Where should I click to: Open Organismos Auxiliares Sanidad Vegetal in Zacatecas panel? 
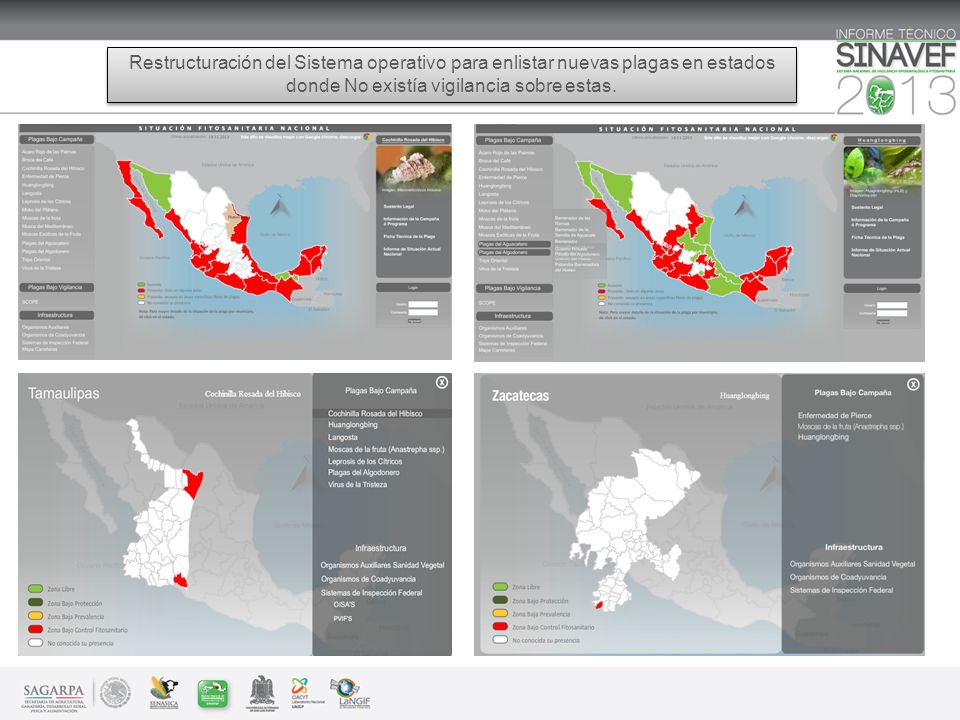(x=852, y=564)
